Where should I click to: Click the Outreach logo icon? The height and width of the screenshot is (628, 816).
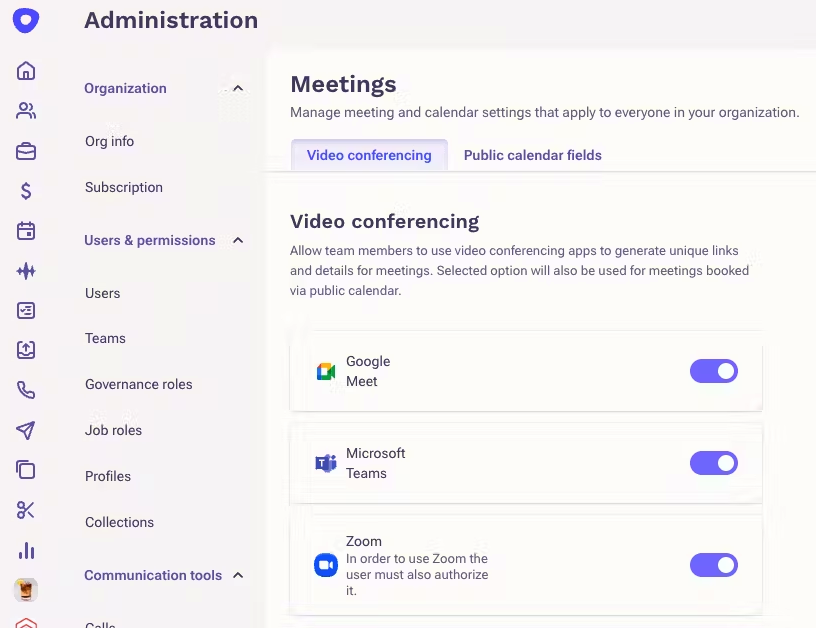click(26, 21)
